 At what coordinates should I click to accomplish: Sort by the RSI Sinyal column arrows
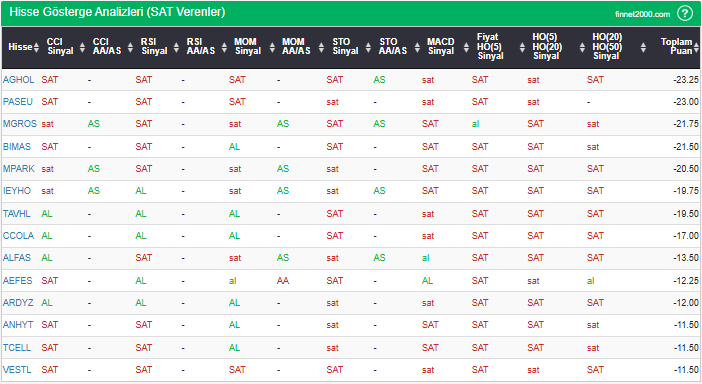pos(176,47)
